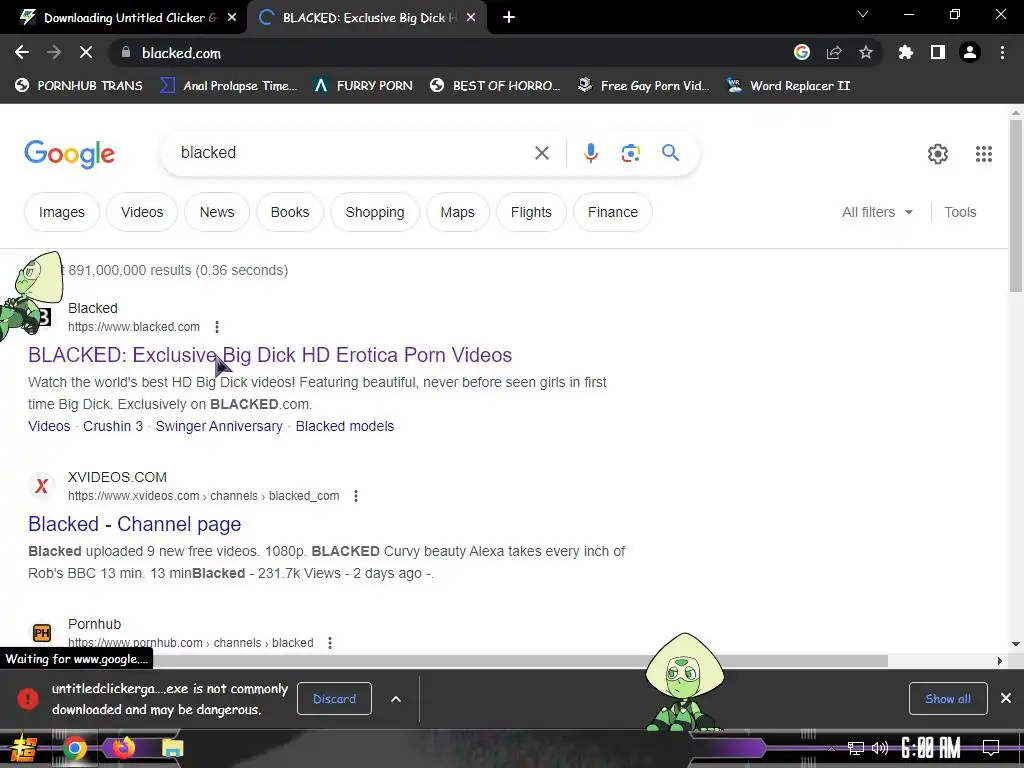The width and height of the screenshot is (1024, 768).
Task: Share this page via toolbar icon
Action: 834,53
